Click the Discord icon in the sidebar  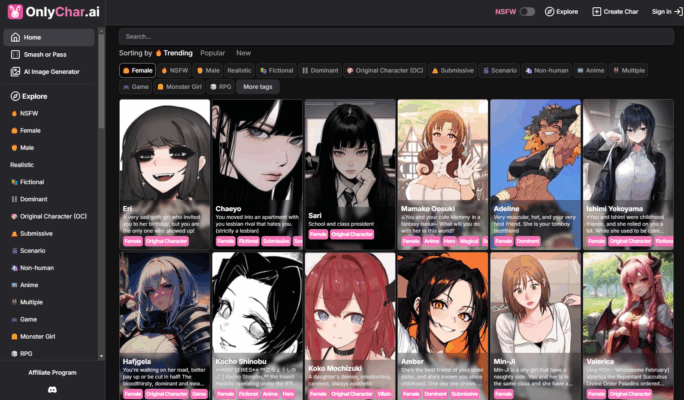51,390
